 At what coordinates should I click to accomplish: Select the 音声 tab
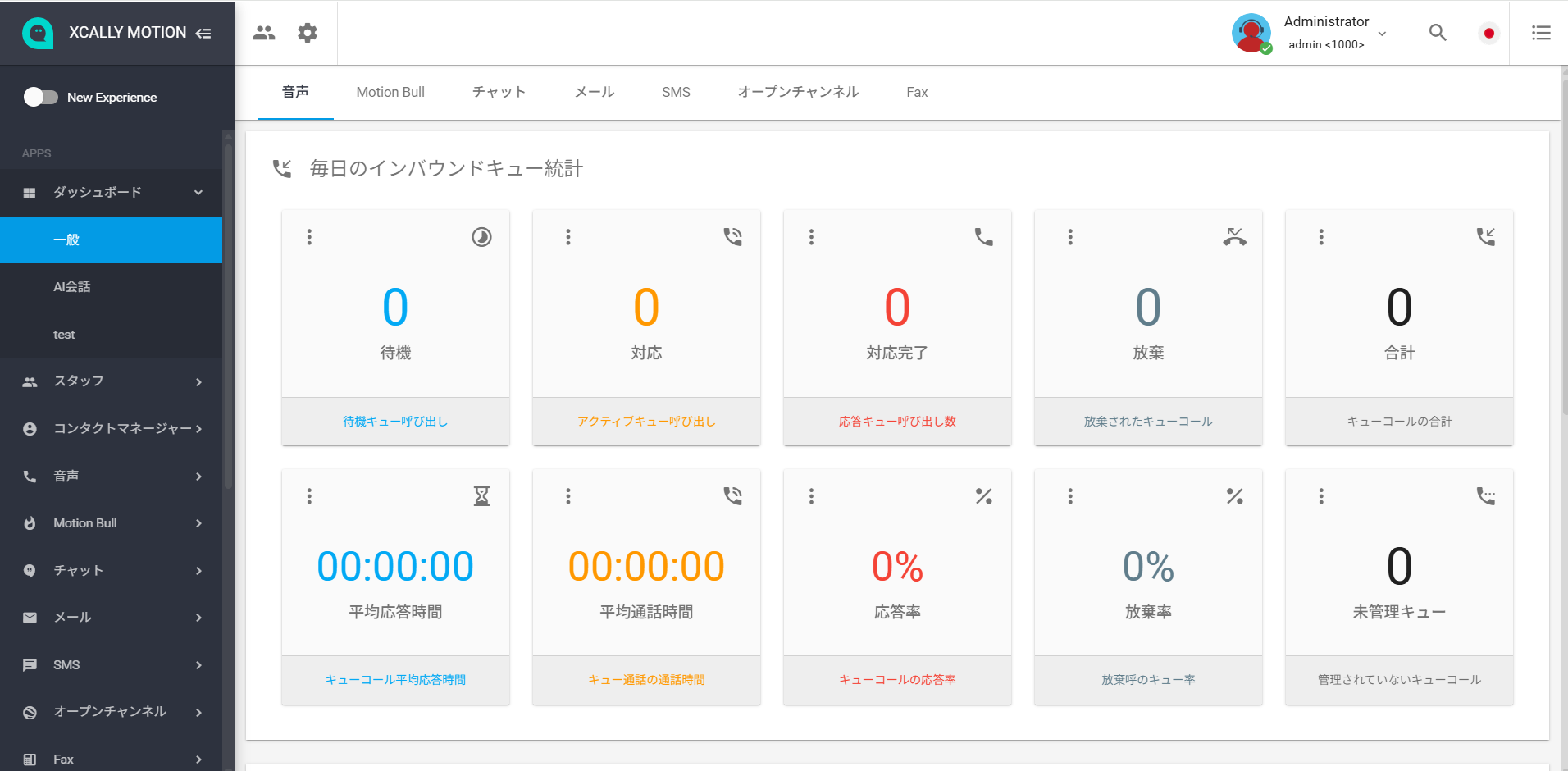click(x=295, y=93)
